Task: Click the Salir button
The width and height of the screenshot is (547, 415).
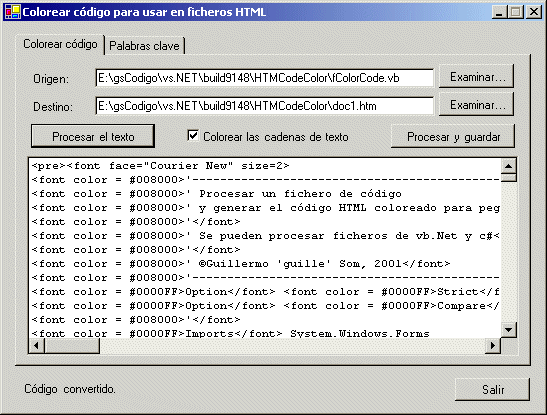Action: (492, 389)
